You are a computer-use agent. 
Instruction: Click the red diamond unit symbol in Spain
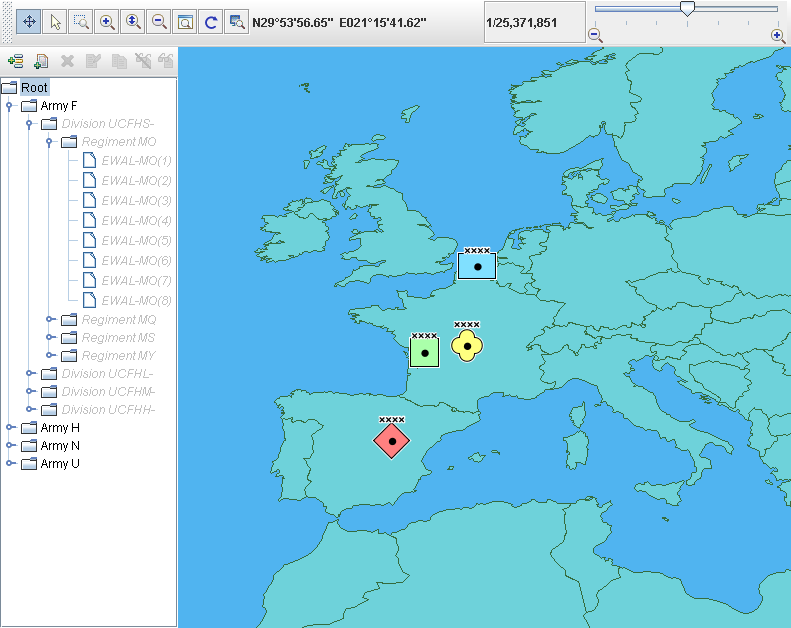coord(392,440)
